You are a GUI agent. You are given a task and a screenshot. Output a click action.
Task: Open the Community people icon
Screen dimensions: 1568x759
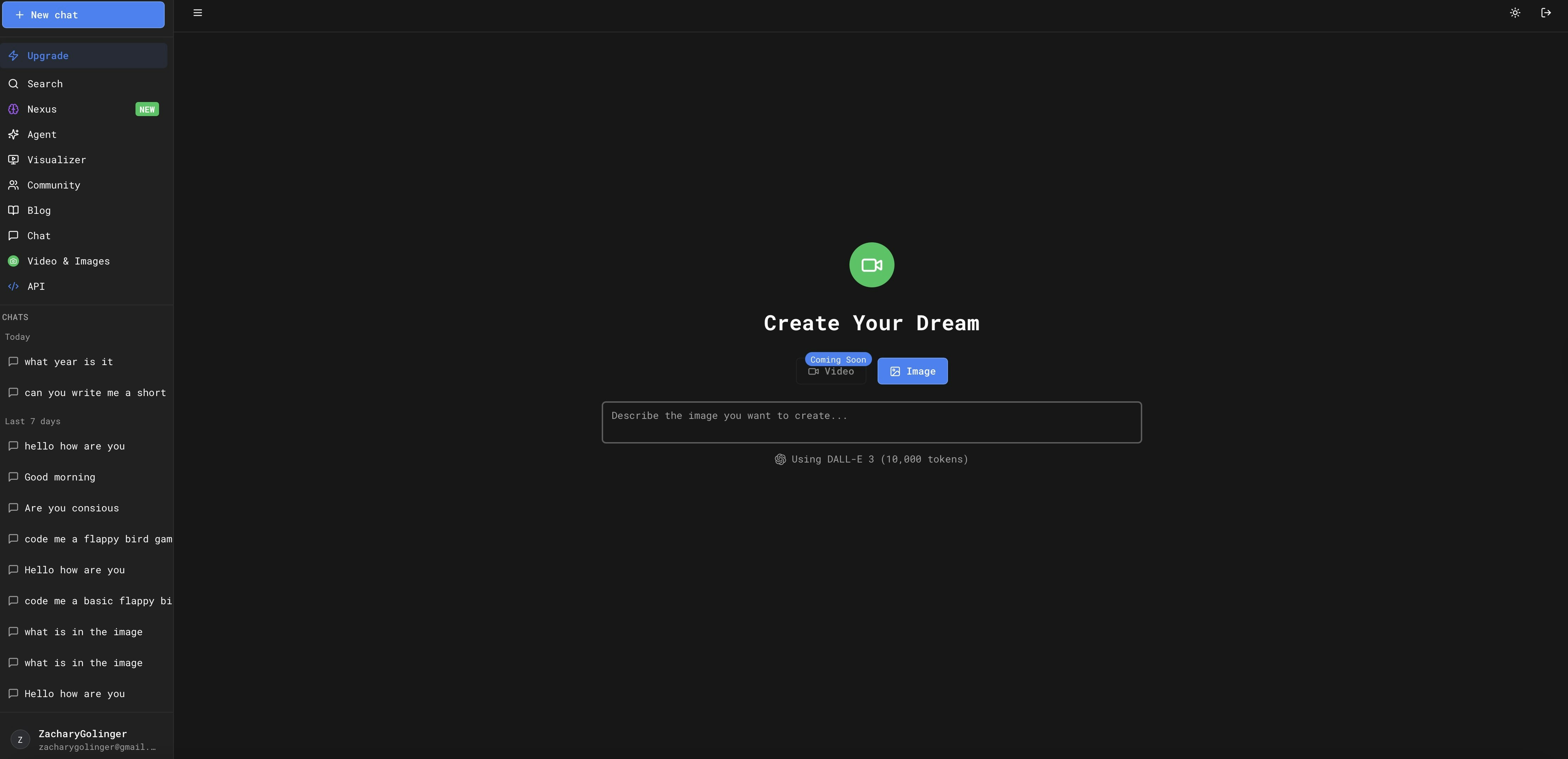[x=13, y=185]
